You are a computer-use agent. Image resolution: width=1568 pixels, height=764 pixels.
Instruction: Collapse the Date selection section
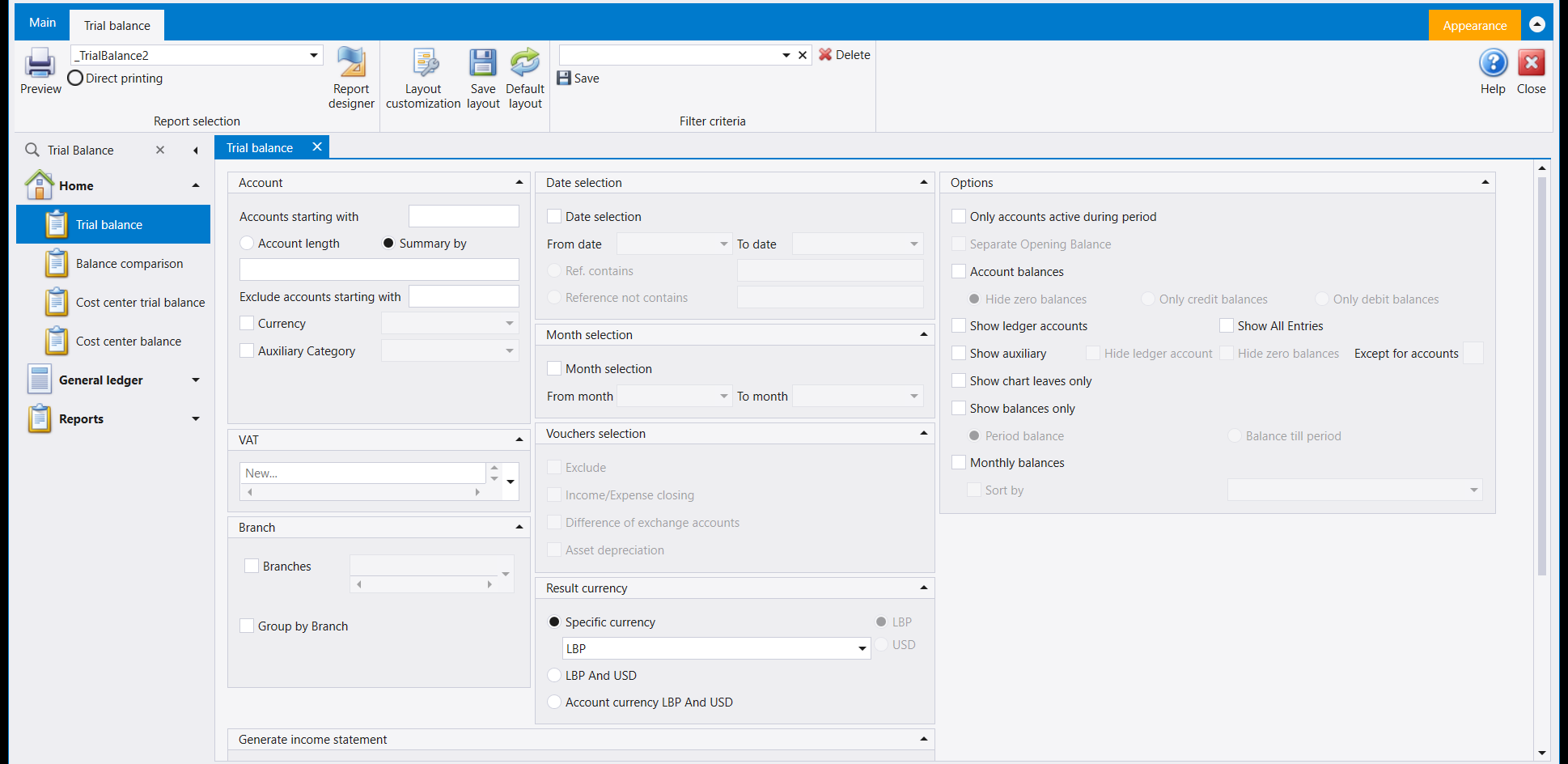[924, 183]
